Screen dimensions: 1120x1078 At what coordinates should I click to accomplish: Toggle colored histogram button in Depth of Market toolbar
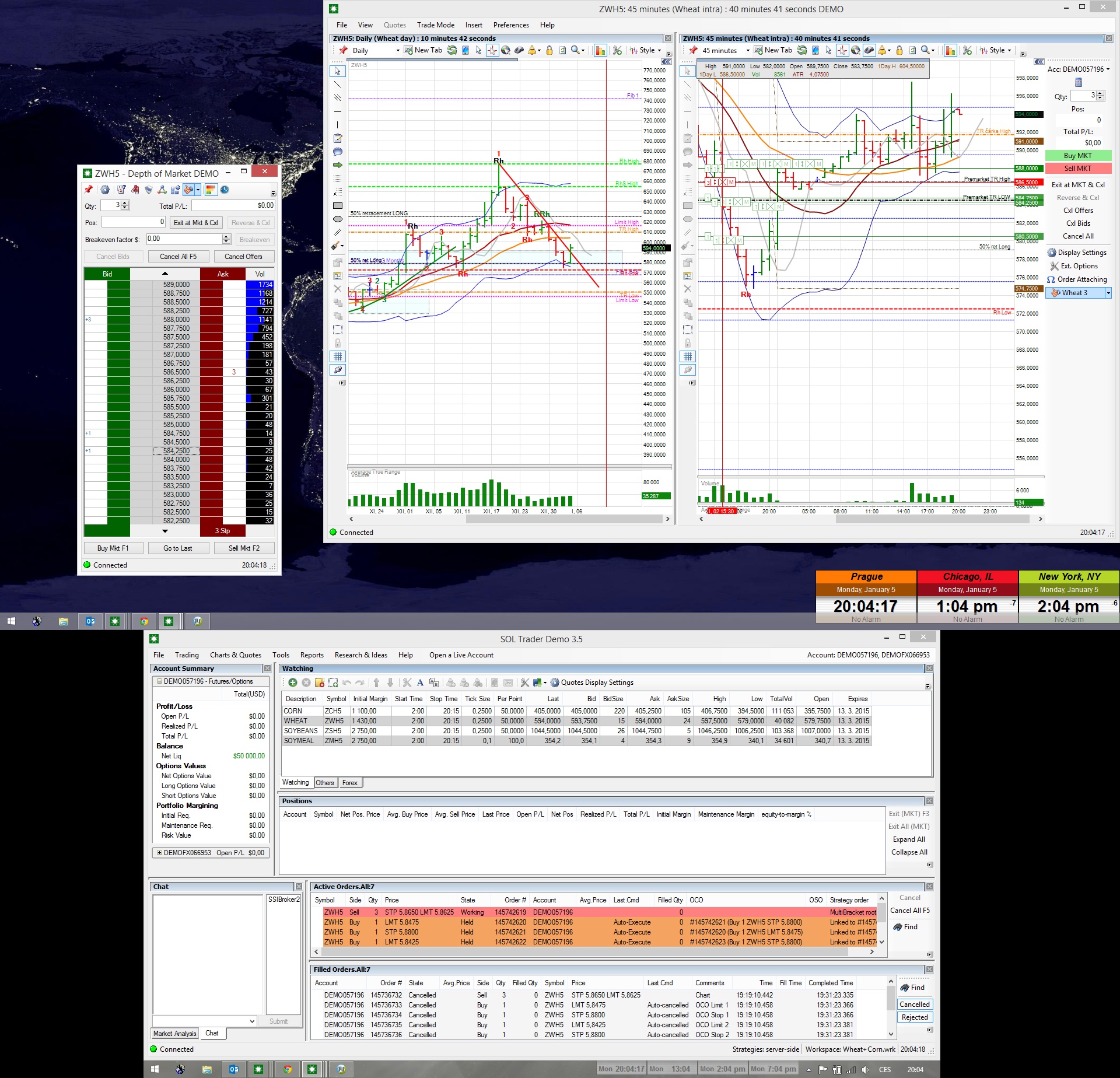[x=211, y=190]
